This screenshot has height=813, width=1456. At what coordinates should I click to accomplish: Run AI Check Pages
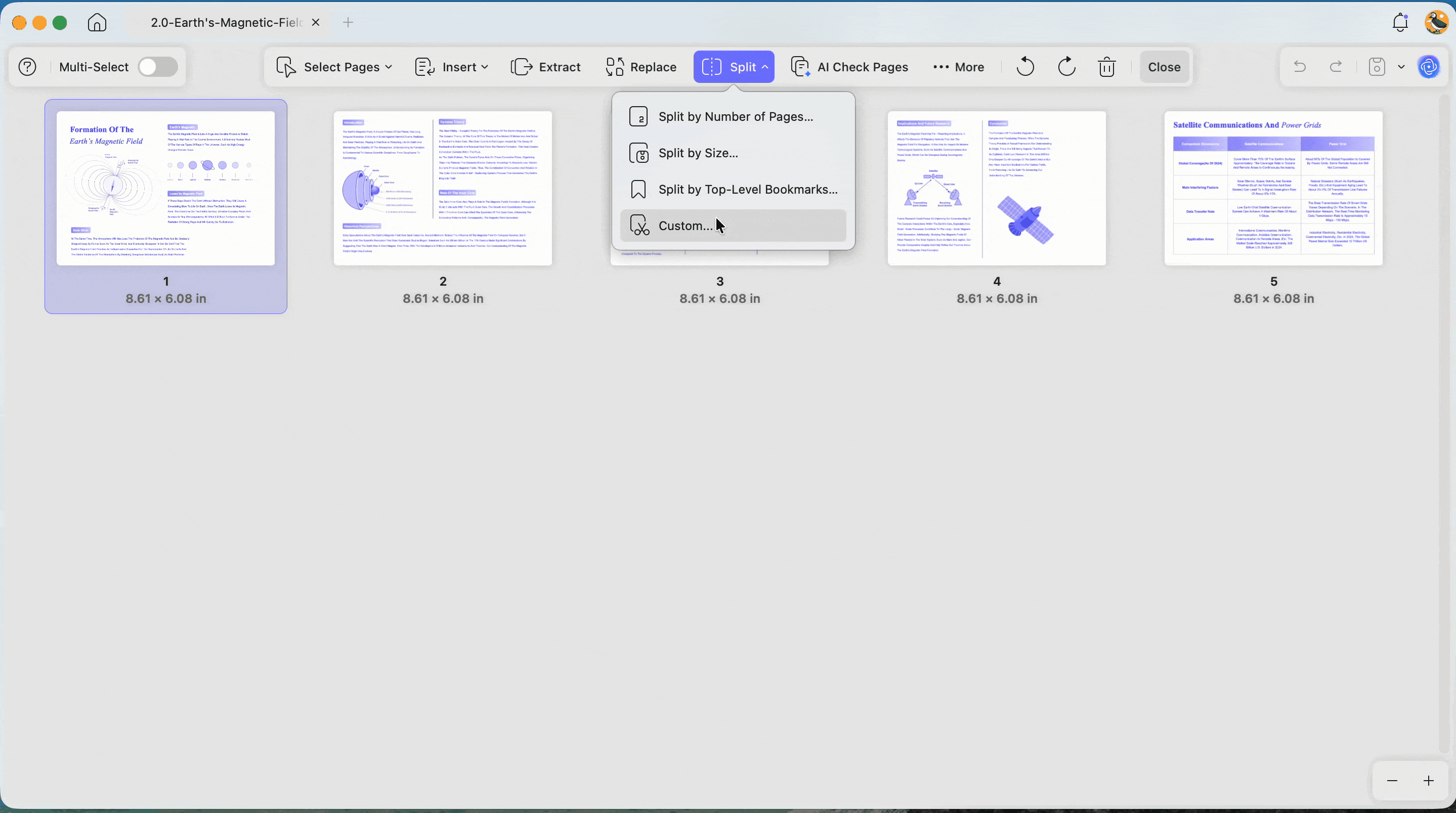point(849,67)
